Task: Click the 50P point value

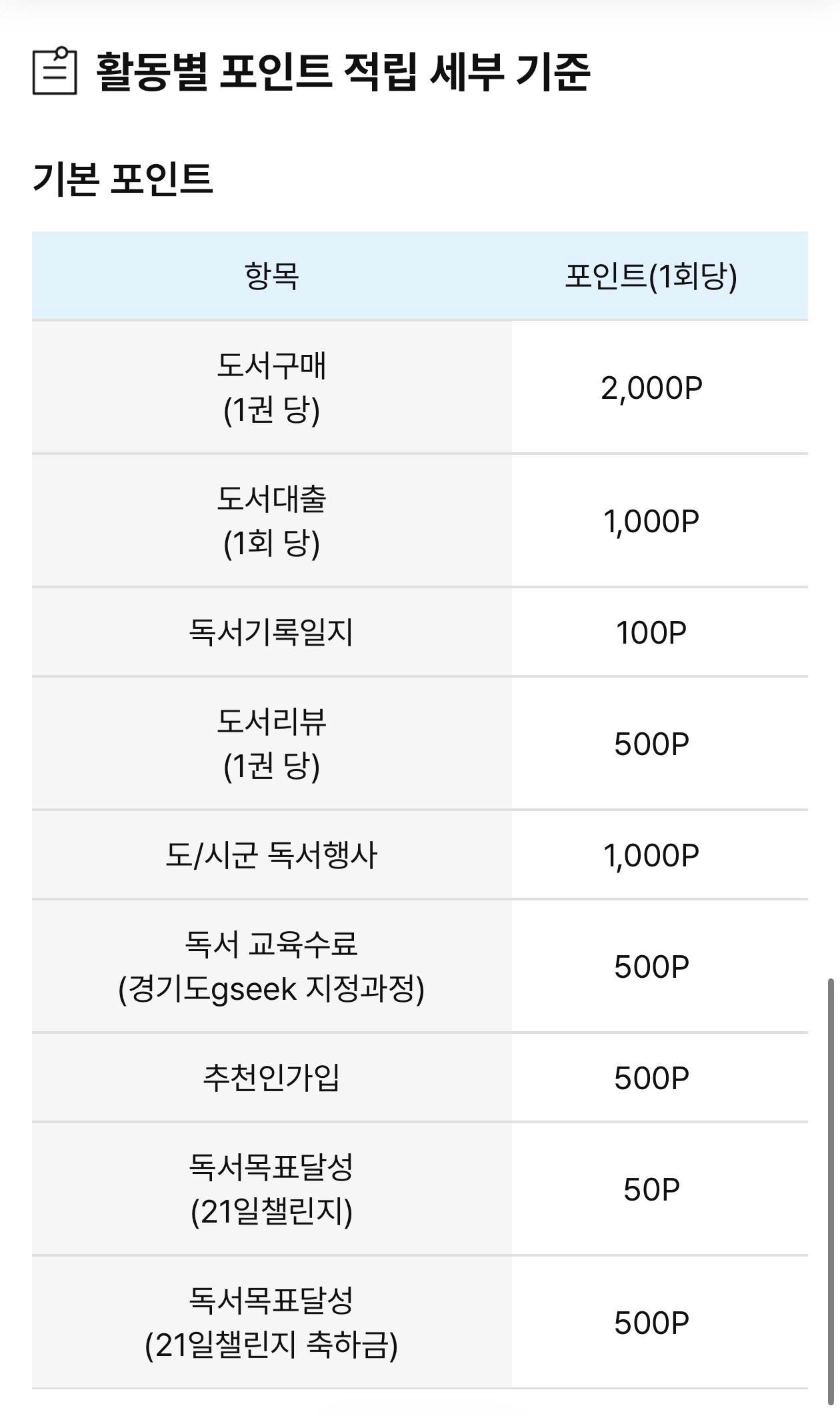Action: pos(651,1189)
